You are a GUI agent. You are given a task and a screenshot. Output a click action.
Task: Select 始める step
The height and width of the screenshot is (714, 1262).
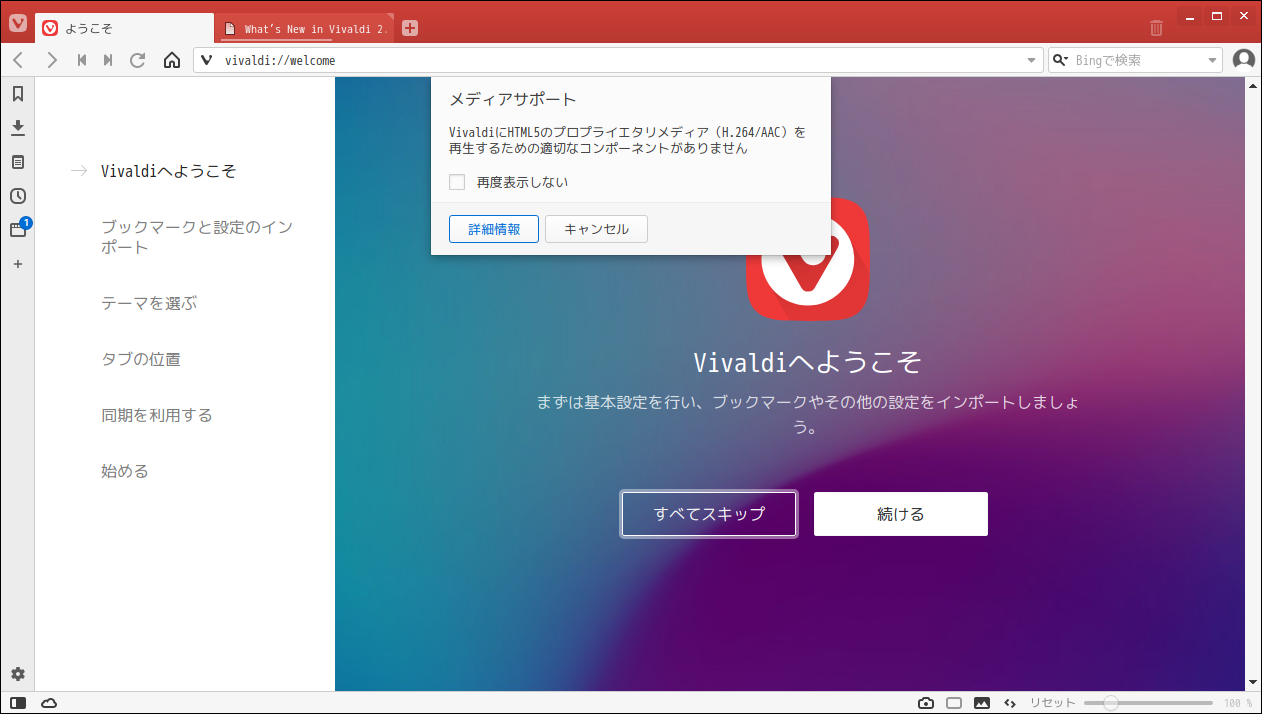point(125,471)
